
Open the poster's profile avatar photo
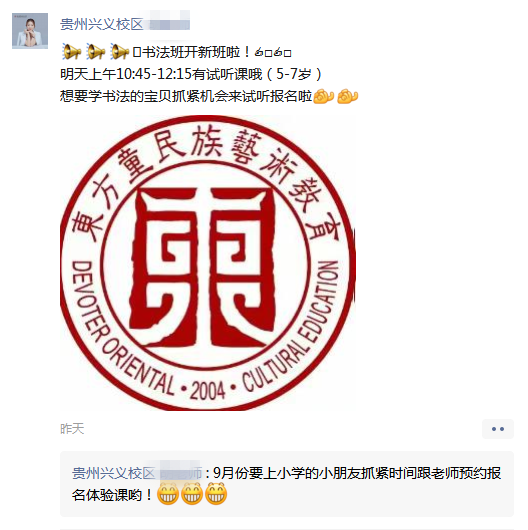click(x=30, y=31)
